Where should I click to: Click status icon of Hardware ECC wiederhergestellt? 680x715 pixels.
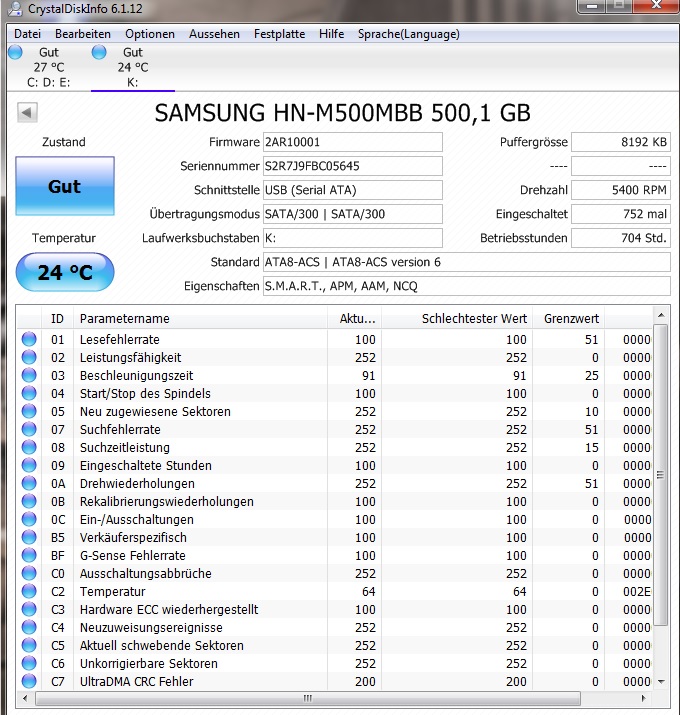click(29, 609)
